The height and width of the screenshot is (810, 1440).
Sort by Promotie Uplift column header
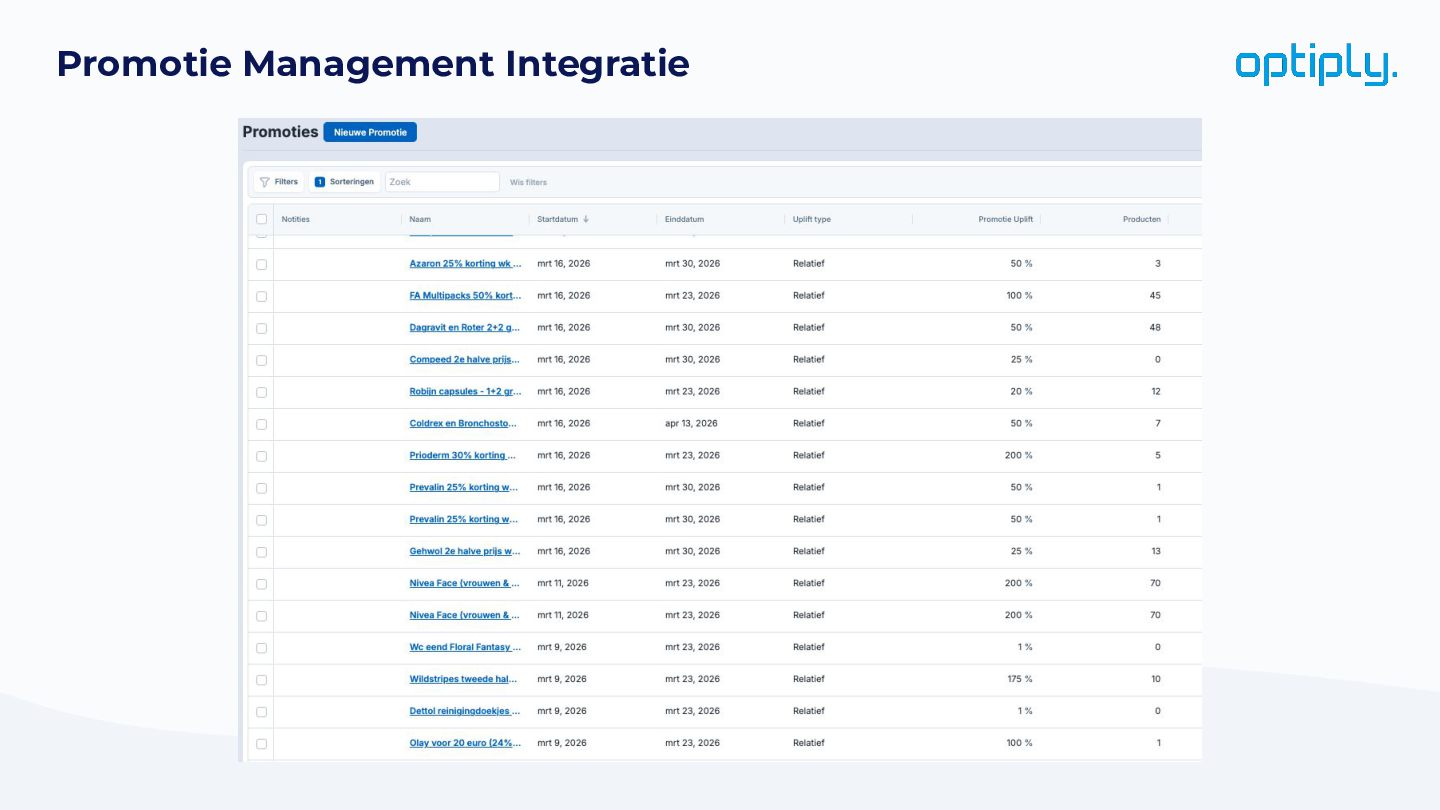pos(1005,219)
